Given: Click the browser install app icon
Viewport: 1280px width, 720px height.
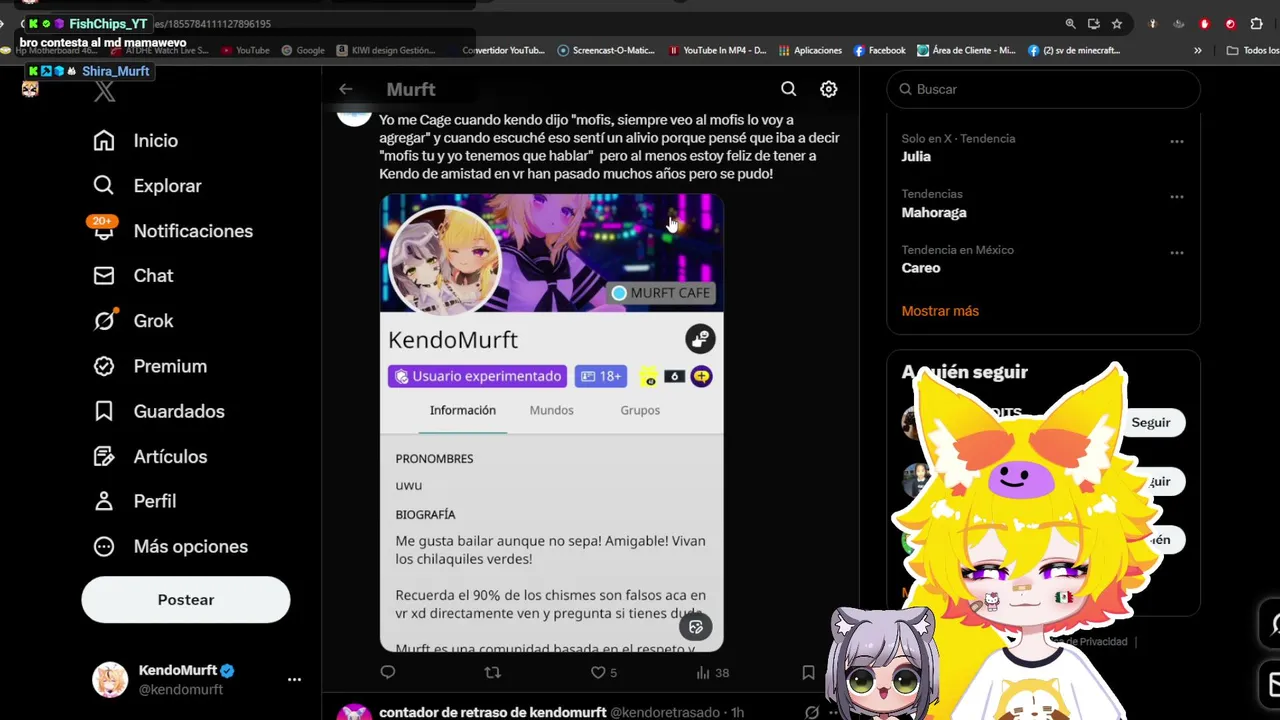Looking at the screenshot, I should pos(1094,24).
